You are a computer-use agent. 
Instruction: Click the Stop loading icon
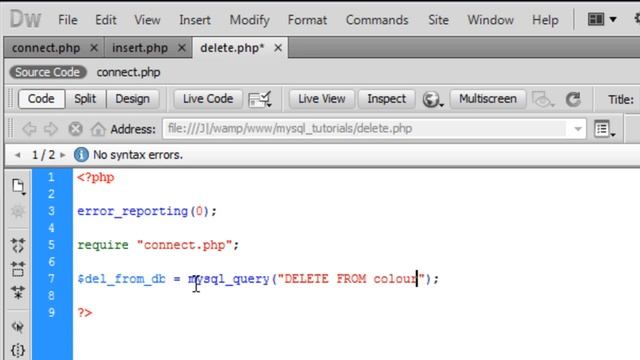75,129
